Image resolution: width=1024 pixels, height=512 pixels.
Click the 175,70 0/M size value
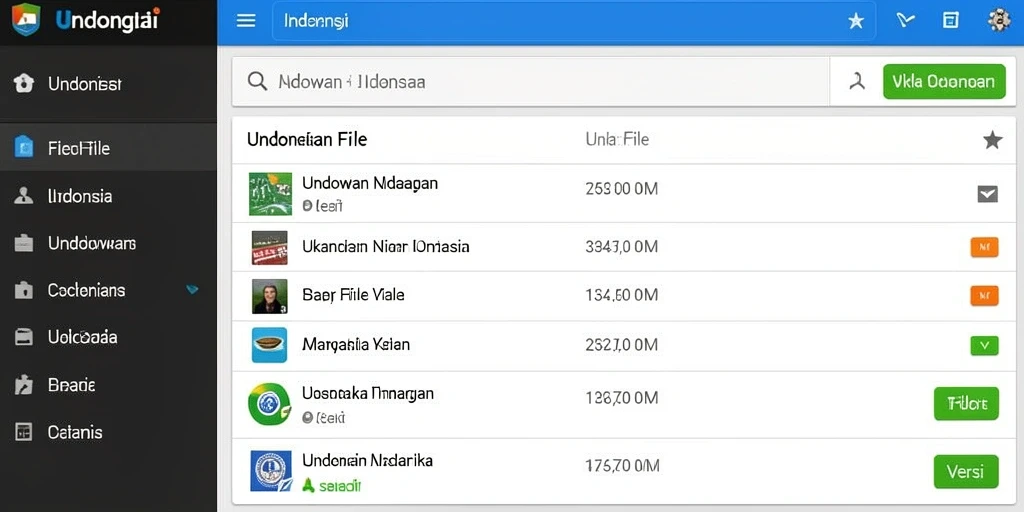tap(622, 466)
